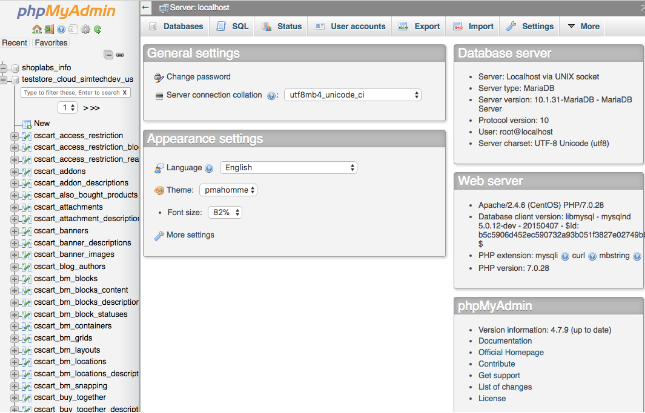Expand the cscart_blog_authors table node
The height and width of the screenshot is (413, 645).
pyautogui.click(x=14, y=267)
